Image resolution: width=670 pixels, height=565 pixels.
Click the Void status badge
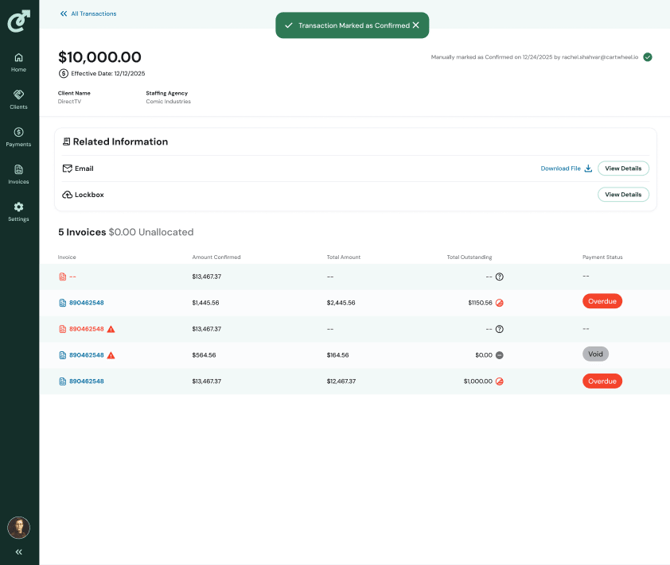(x=595, y=354)
